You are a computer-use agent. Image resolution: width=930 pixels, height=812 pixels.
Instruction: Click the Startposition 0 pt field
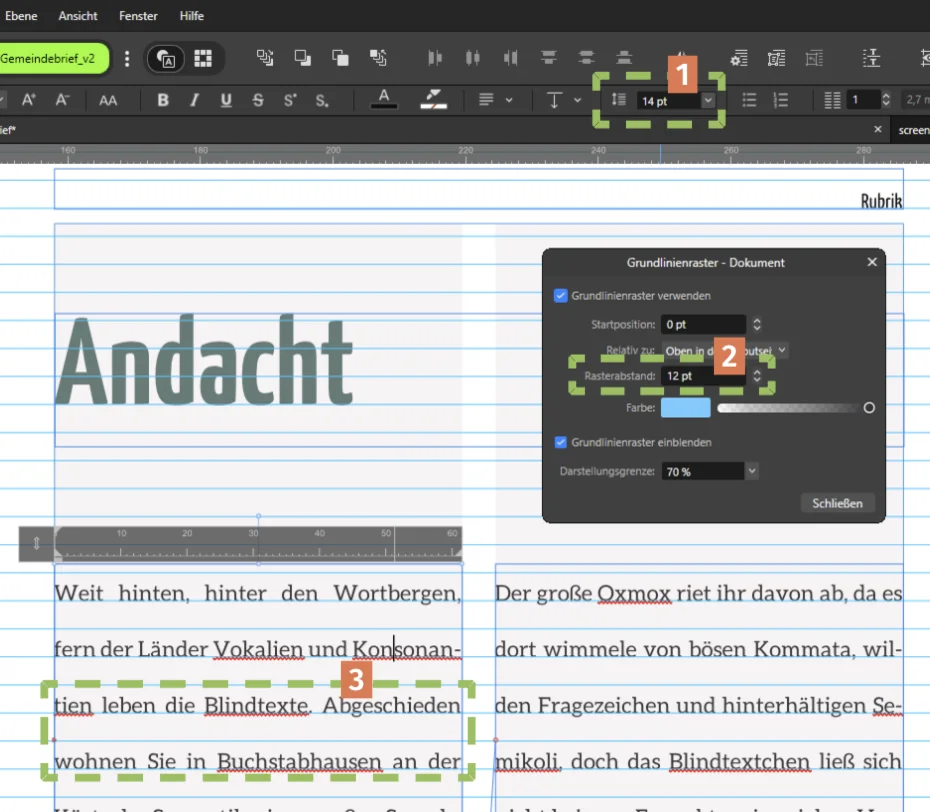(703, 324)
